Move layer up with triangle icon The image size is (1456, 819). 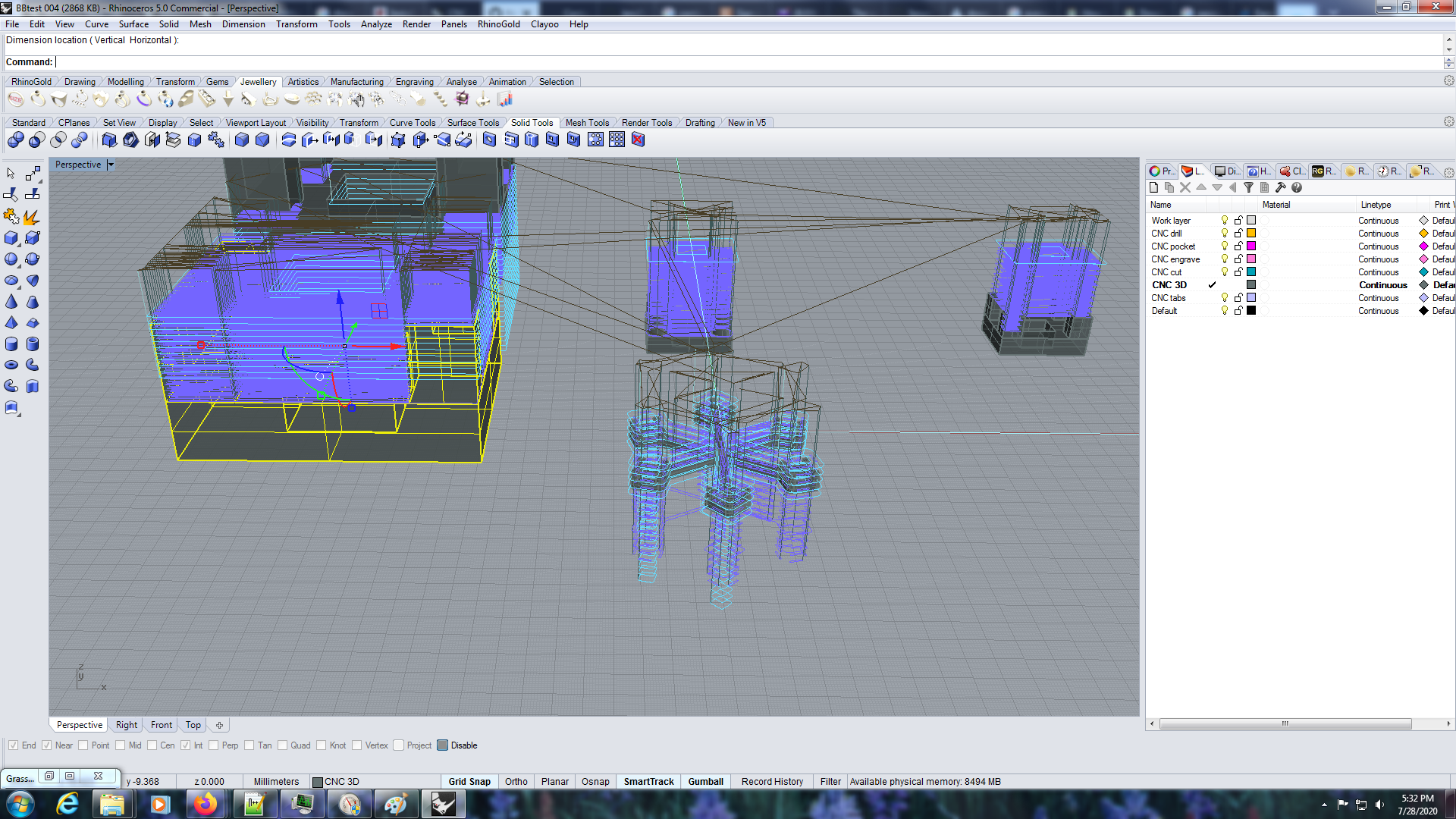[x=1201, y=187]
